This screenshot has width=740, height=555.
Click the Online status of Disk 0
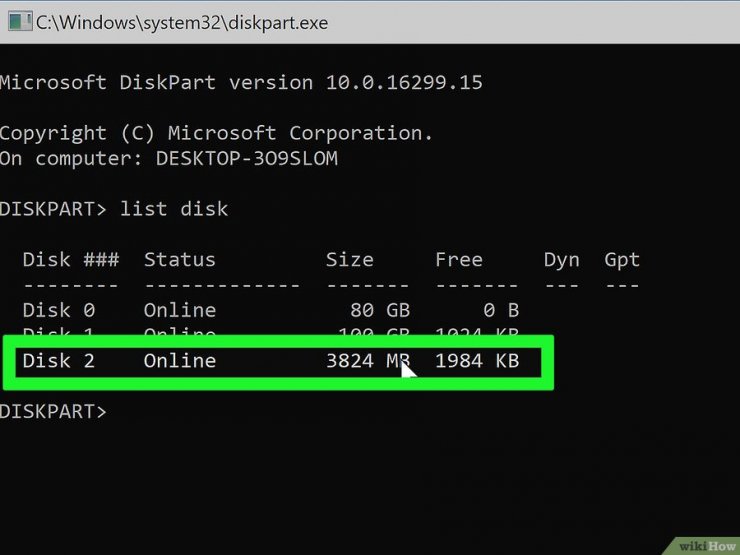(180, 310)
